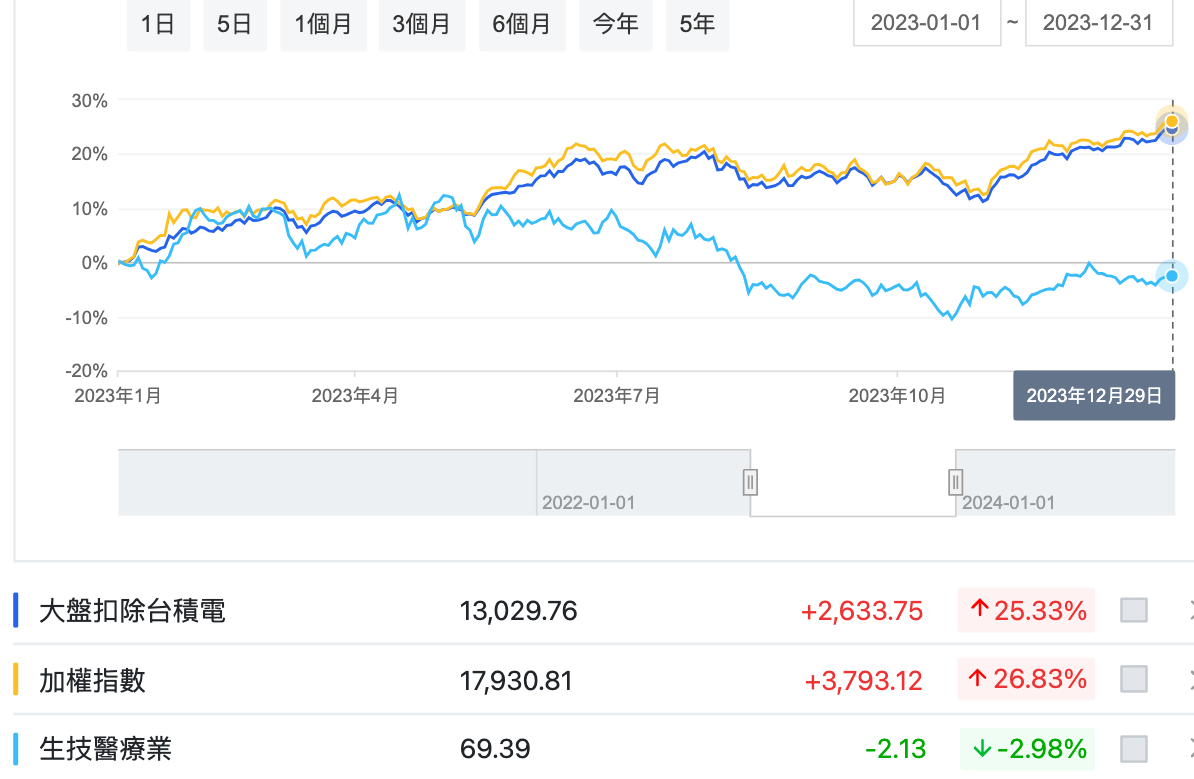
Task: Check the 生技醫療業 row checkbox
Action: [x=1134, y=748]
